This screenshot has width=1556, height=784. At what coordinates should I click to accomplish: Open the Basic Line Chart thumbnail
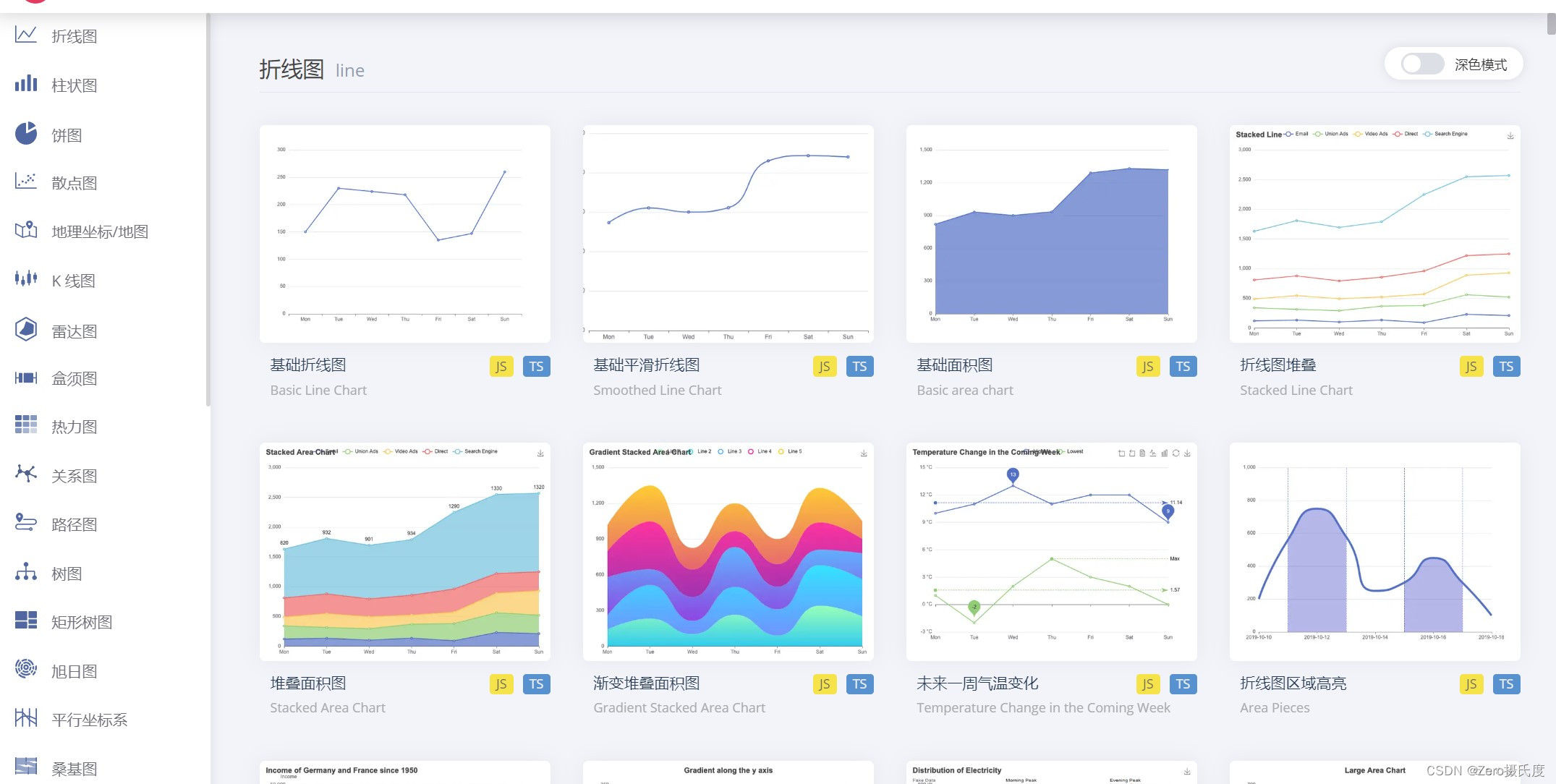click(x=405, y=234)
